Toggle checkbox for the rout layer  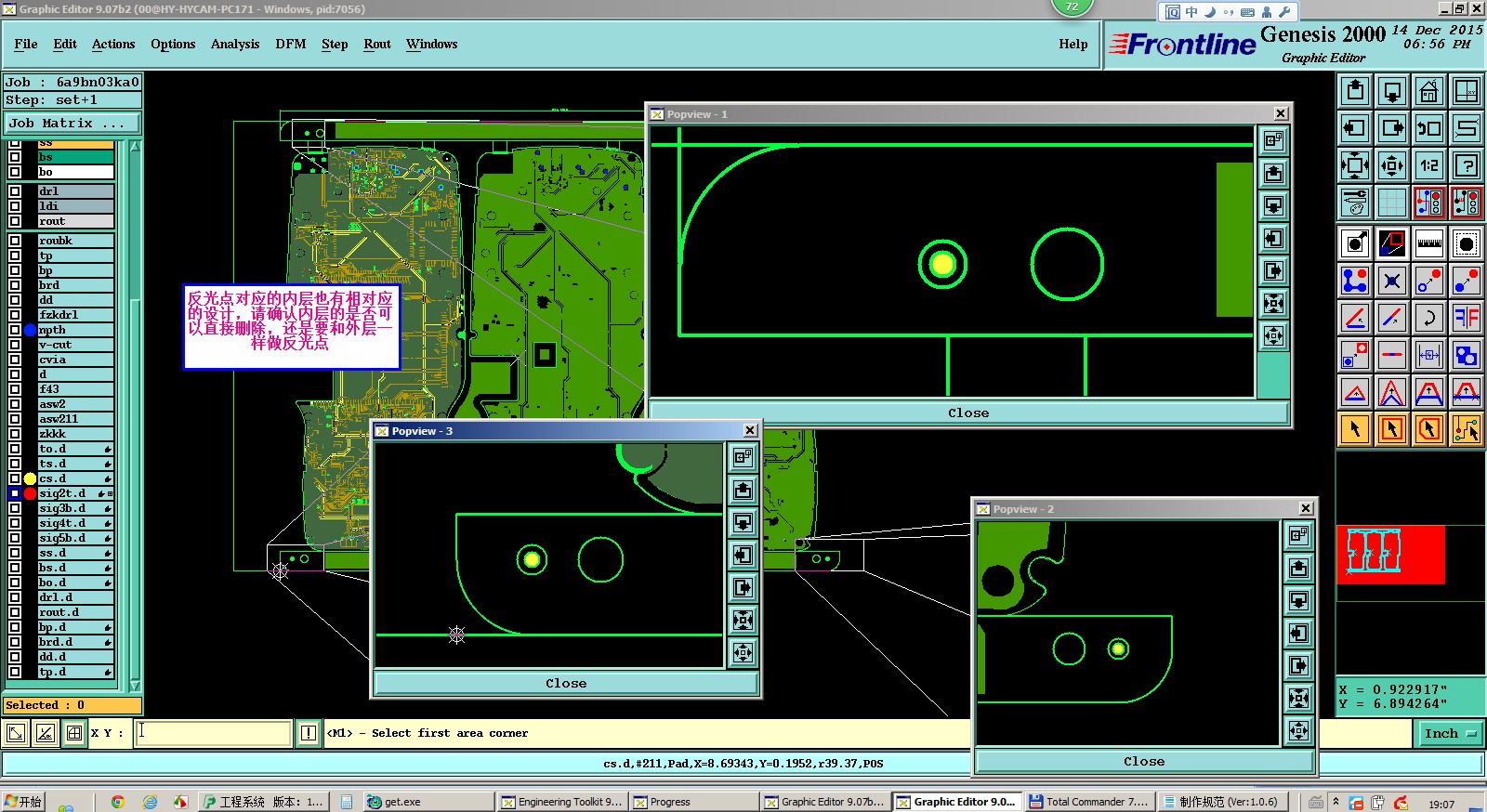click(x=15, y=221)
